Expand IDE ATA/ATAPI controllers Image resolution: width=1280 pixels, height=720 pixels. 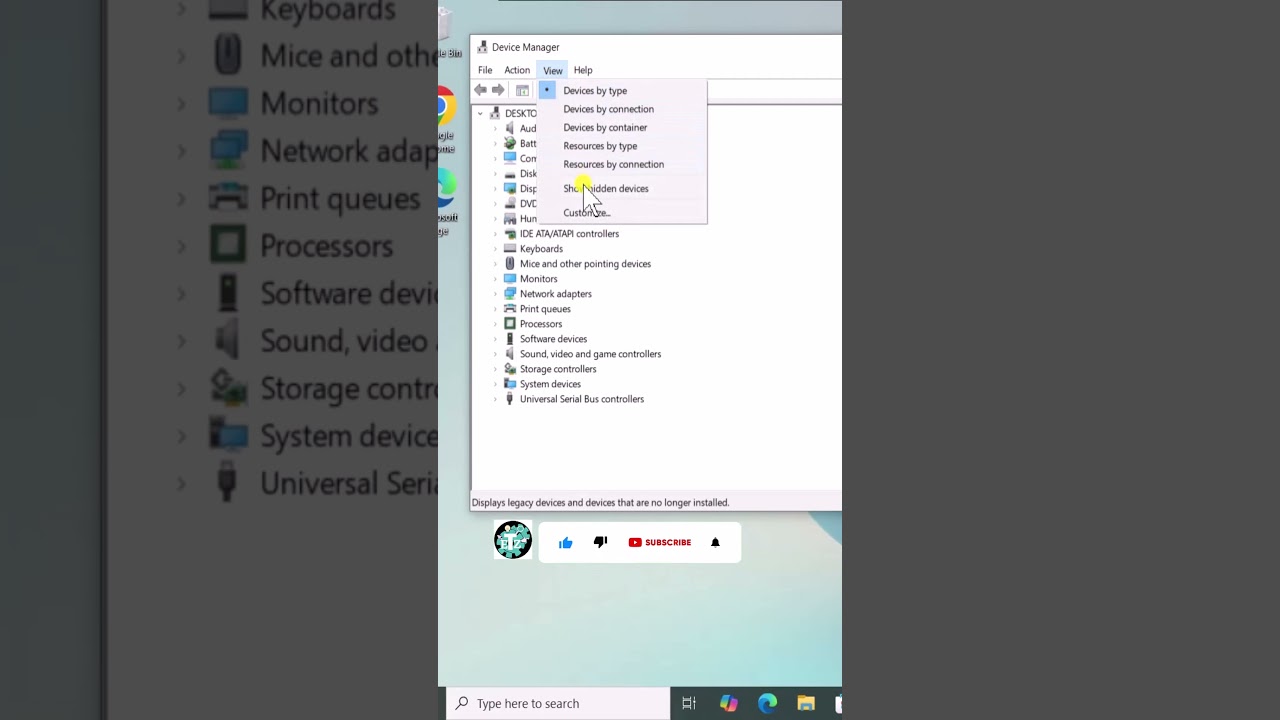click(x=495, y=233)
